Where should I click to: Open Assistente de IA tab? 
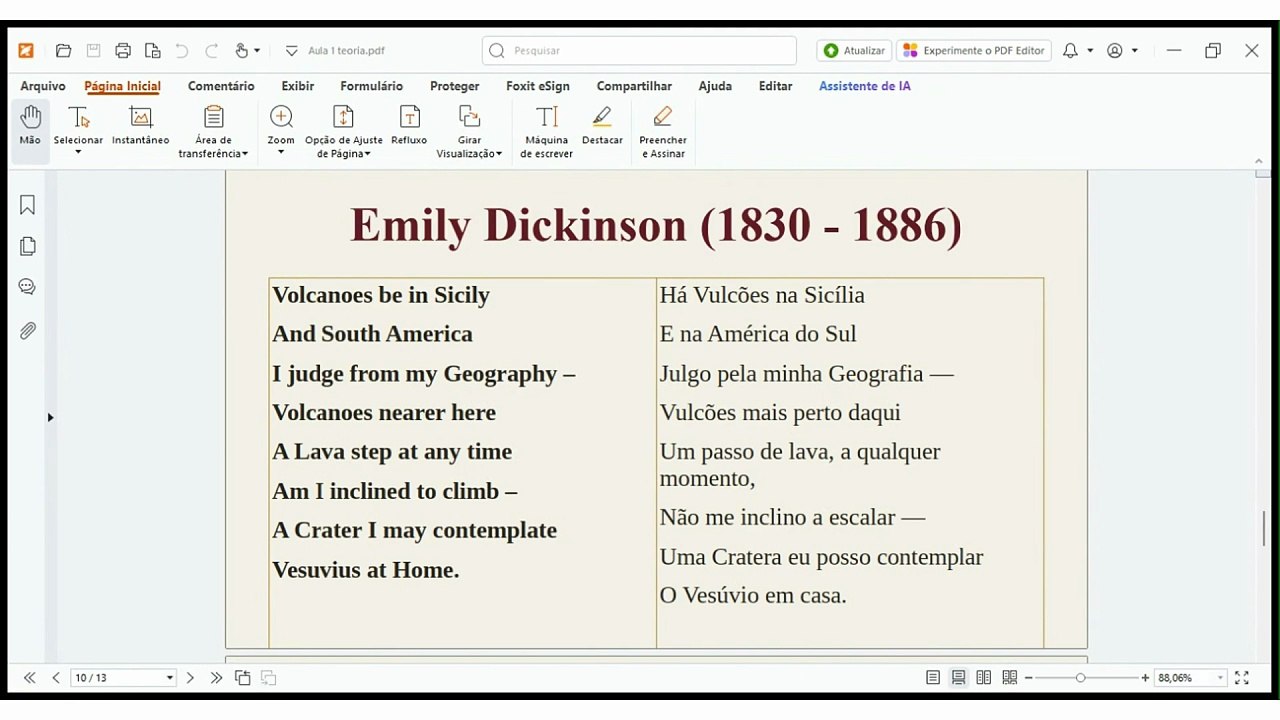pos(865,86)
